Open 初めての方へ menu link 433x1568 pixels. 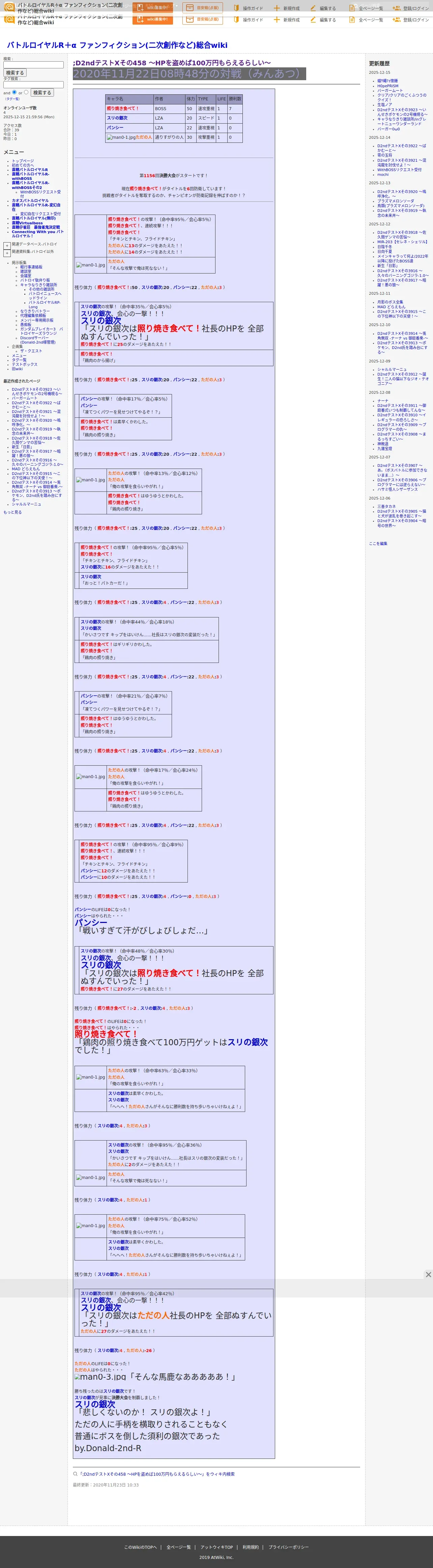(23, 166)
